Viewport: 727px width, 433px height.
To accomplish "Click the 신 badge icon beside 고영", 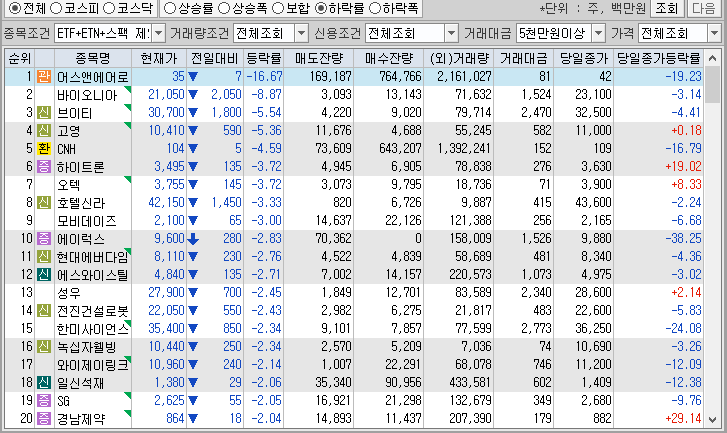I will [44, 130].
